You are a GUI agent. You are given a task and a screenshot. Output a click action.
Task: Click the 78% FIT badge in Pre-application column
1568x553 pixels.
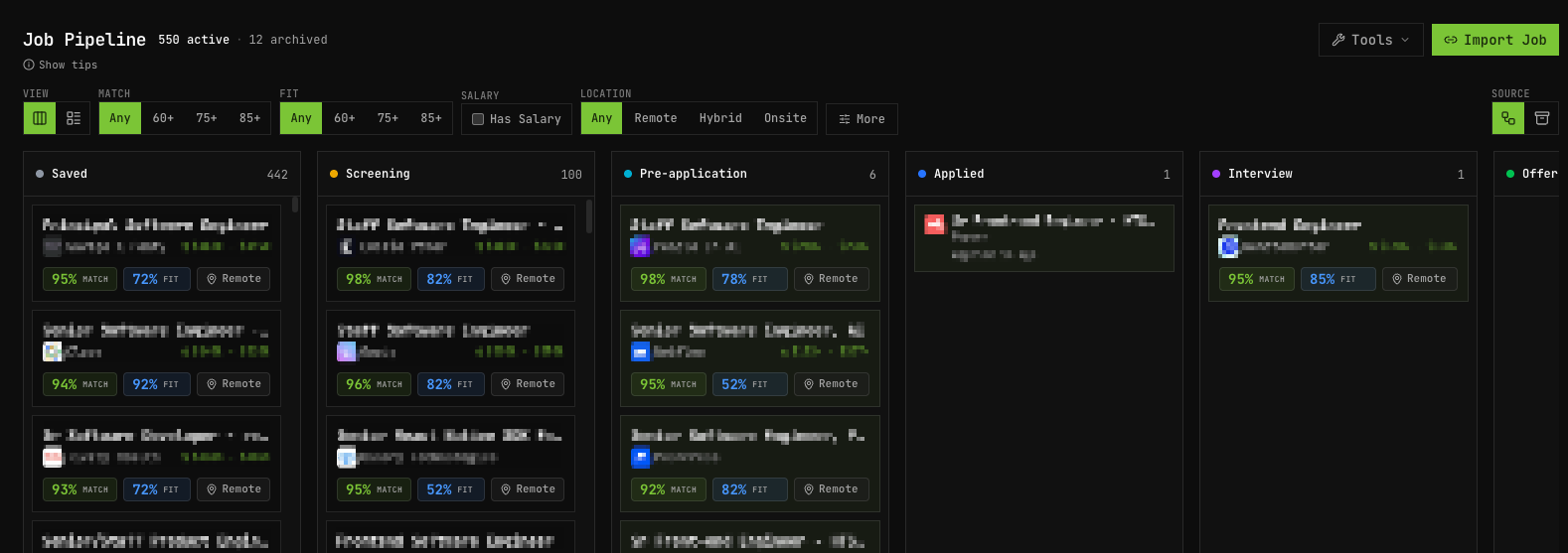750,279
